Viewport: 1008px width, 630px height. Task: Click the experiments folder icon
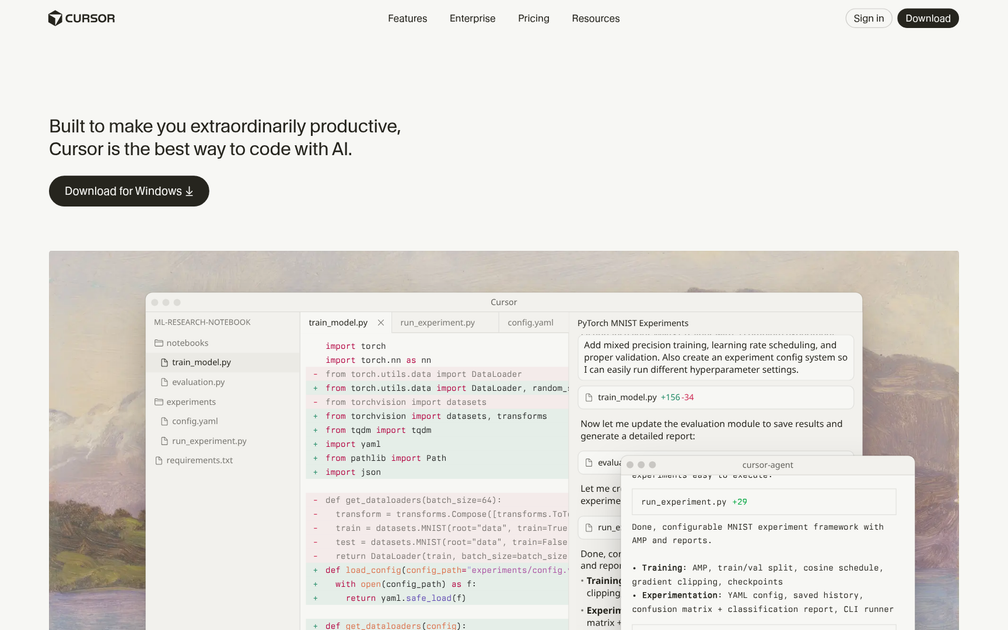[158, 402]
